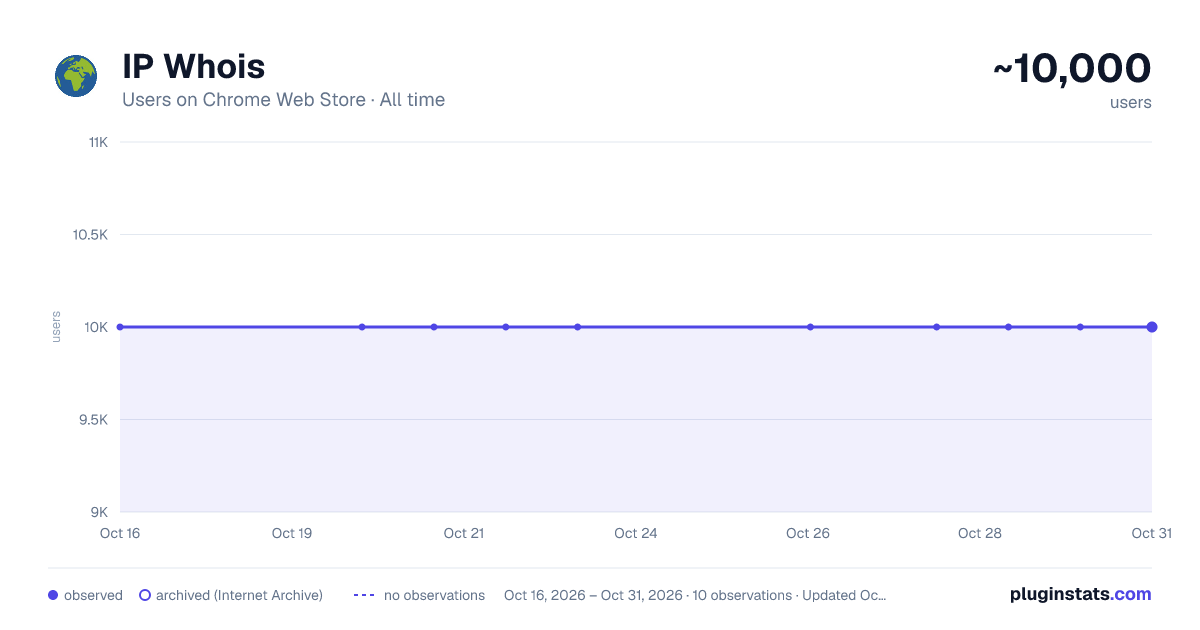Click the date range and observations text
The width and height of the screenshot is (1200, 630).
point(695,595)
